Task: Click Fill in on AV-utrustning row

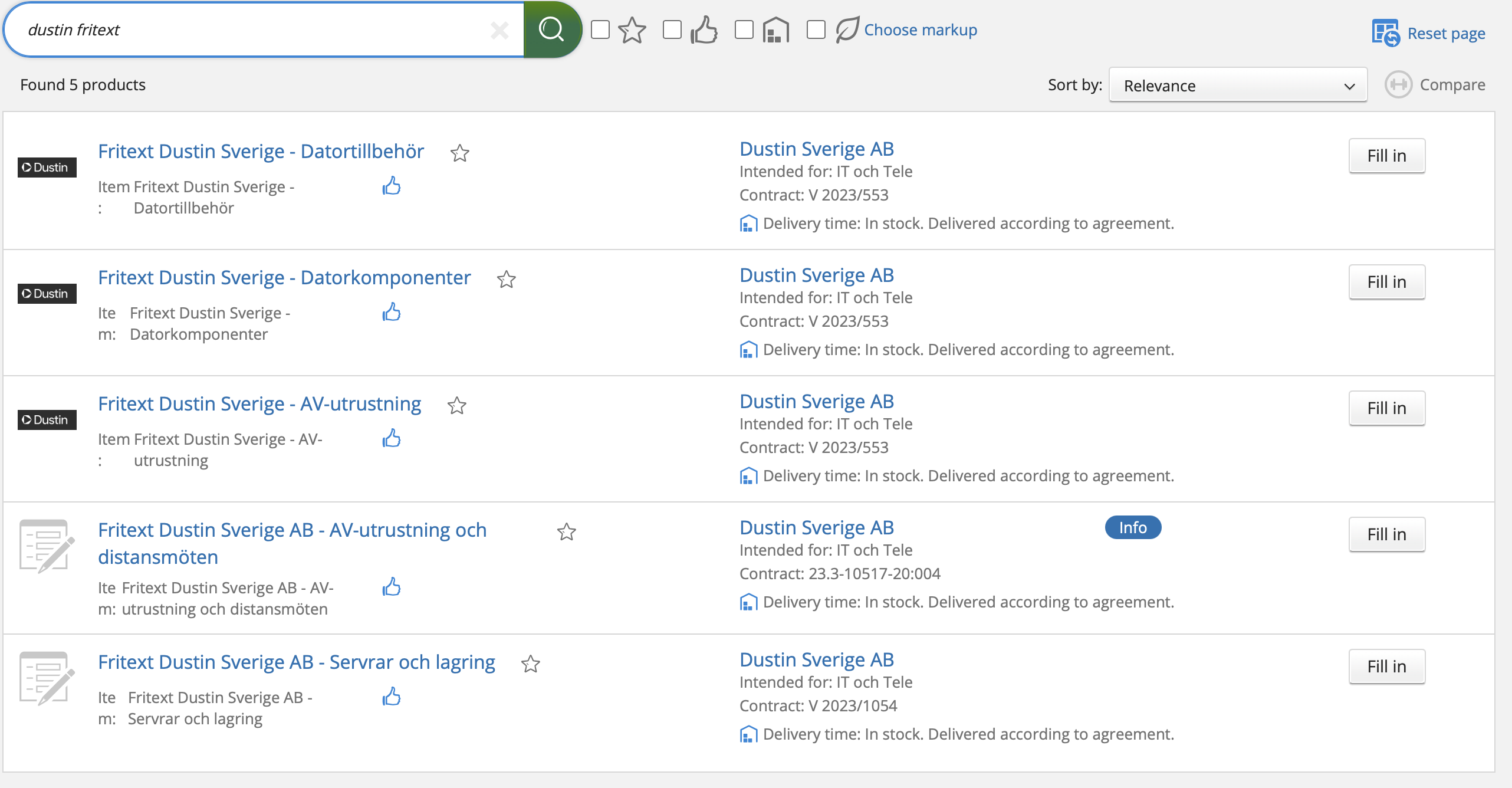Action: (x=1386, y=408)
